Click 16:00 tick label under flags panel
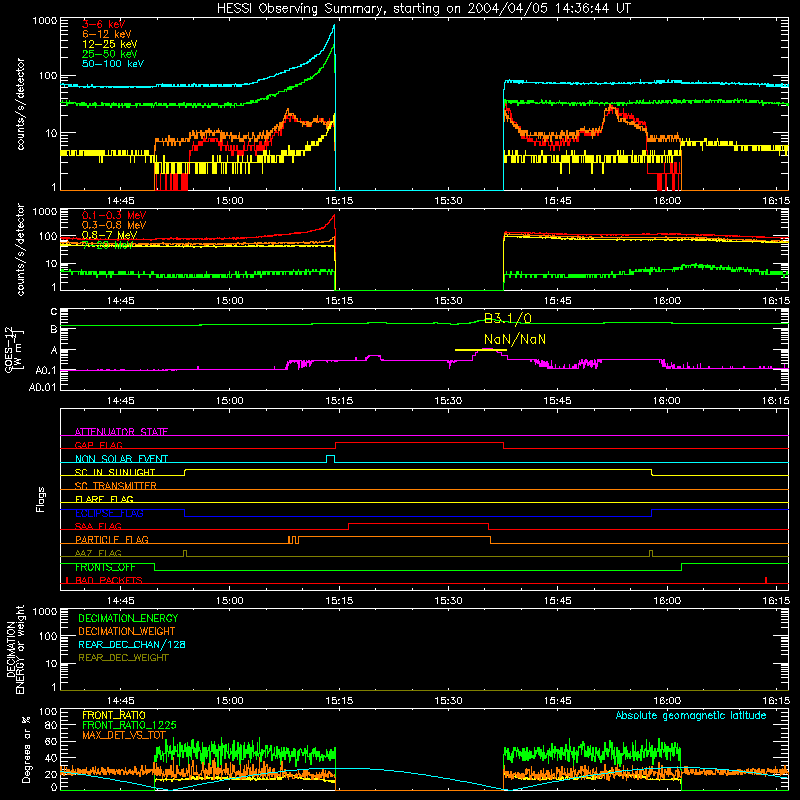 667,601
